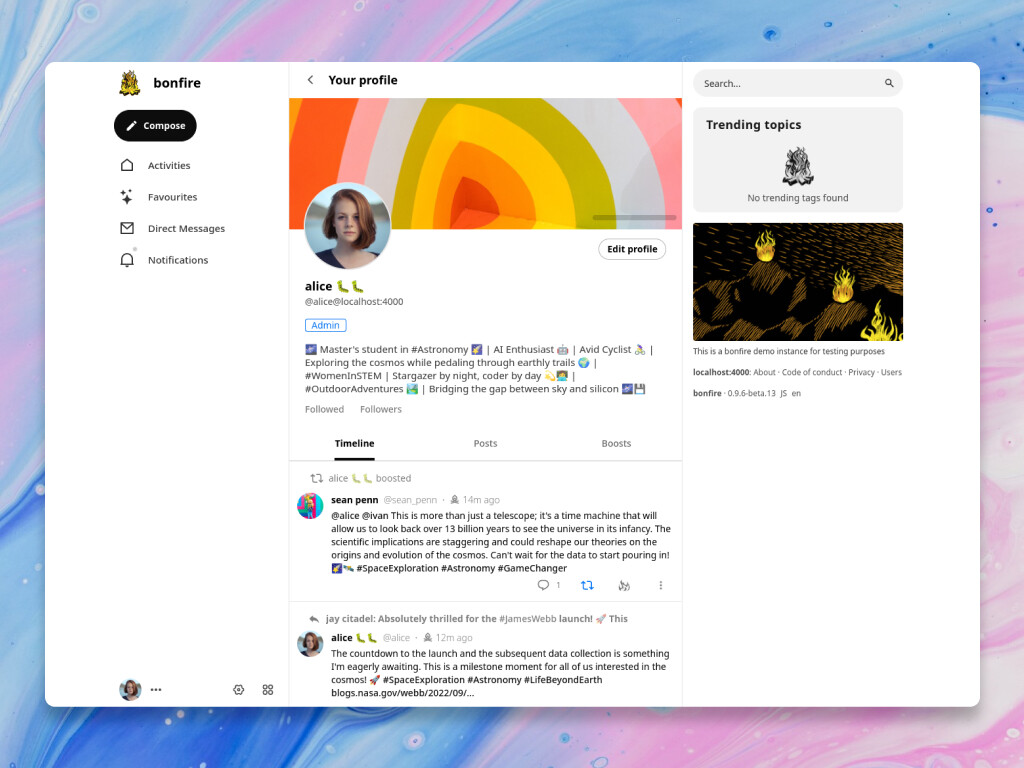1024x768 pixels.
Task: Like sean penn's post with the fire icon
Action: coord(624,585)
